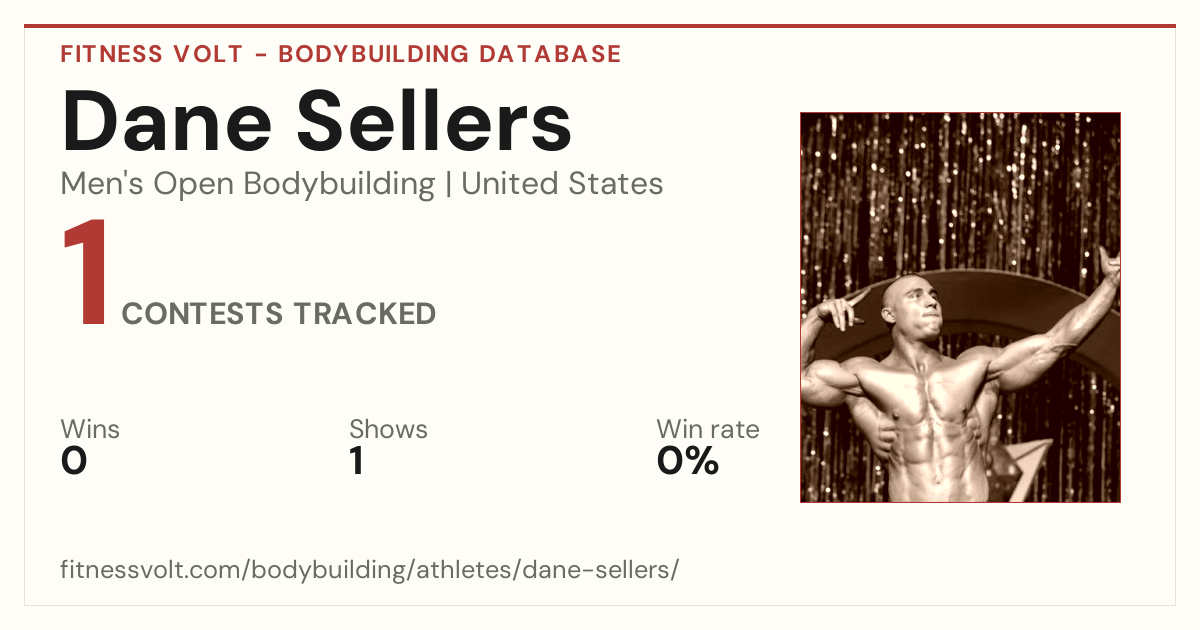This screenshot has height=630, width=1200.
Task: Click the Wins stat label
Action: [90, 429]
